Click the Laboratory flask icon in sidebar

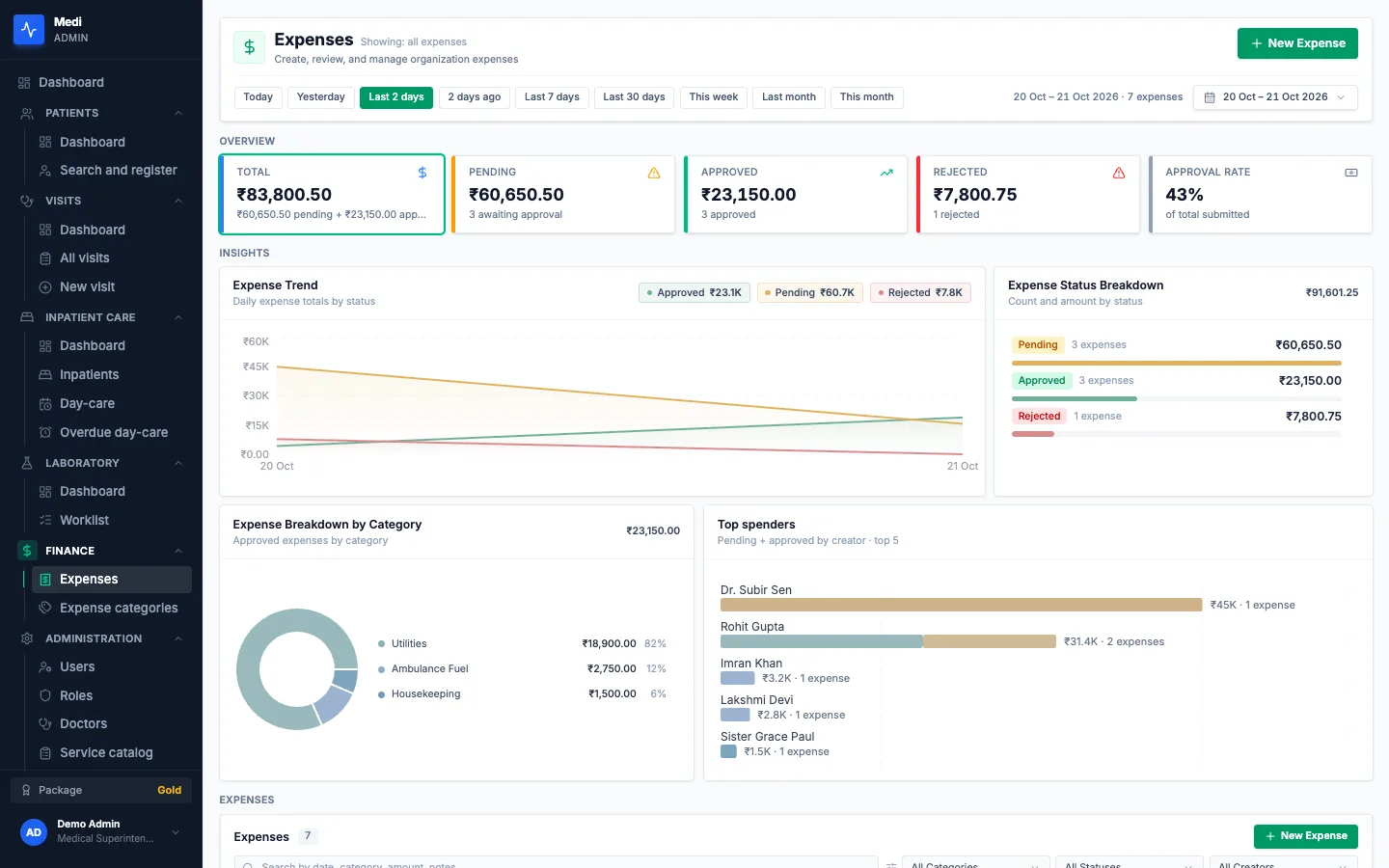(x=27, y=463)
